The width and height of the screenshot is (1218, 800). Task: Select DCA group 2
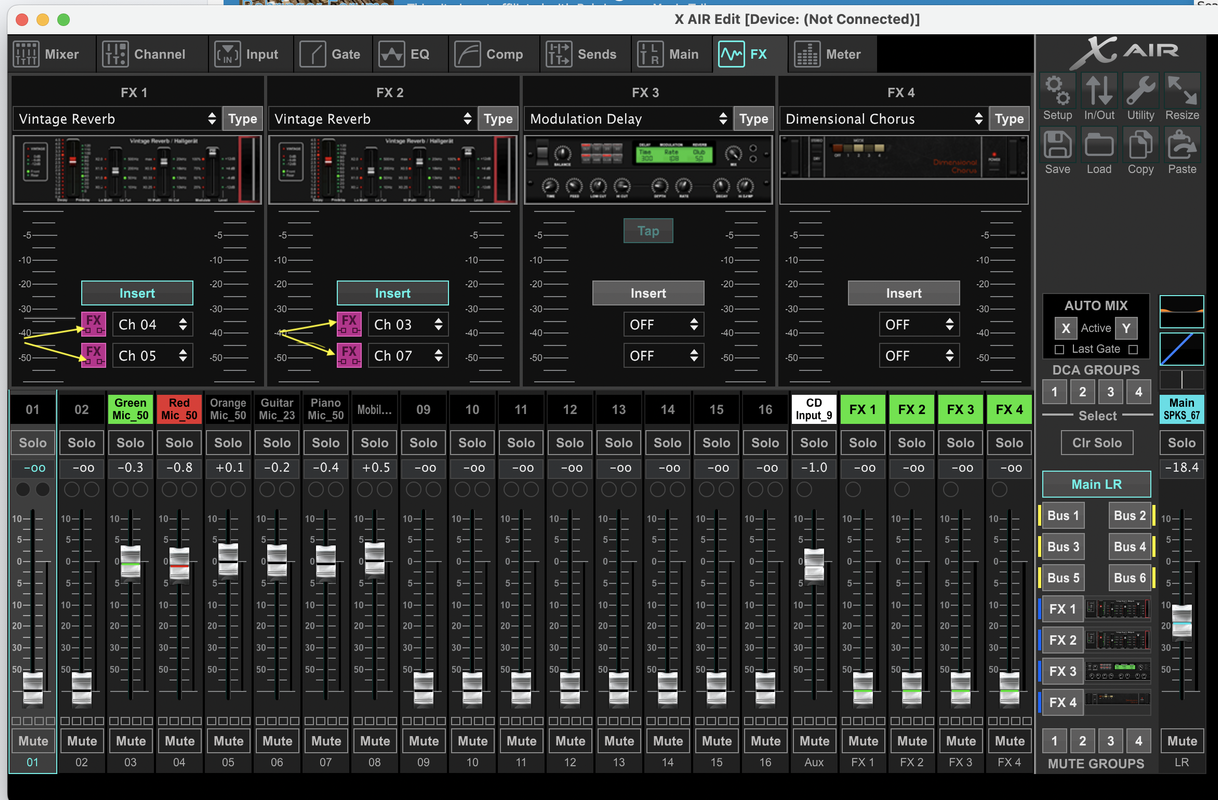(x=1083, y=392)
